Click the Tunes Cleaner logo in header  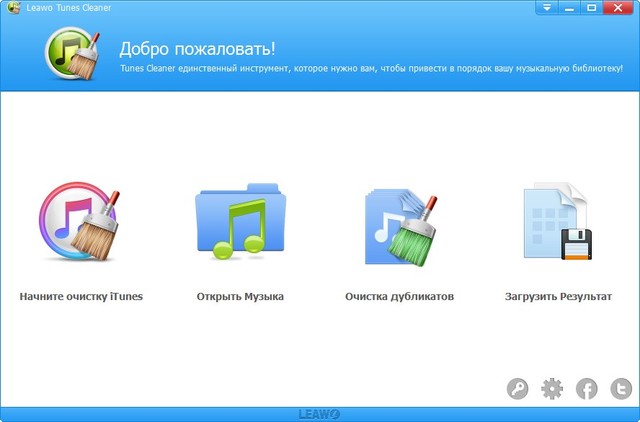[72, 53]
